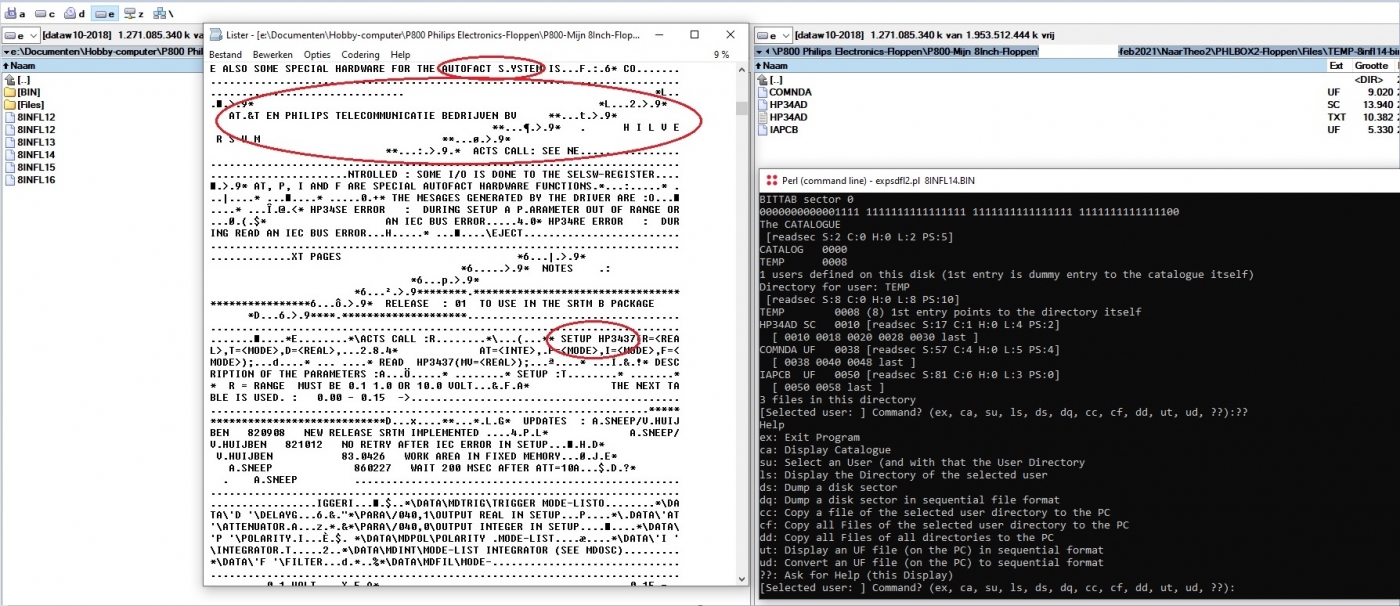Open Codering menu in Lister
Image resolution: width=1400 pixels, height=606 pixels.
click(x=360, y=55)
